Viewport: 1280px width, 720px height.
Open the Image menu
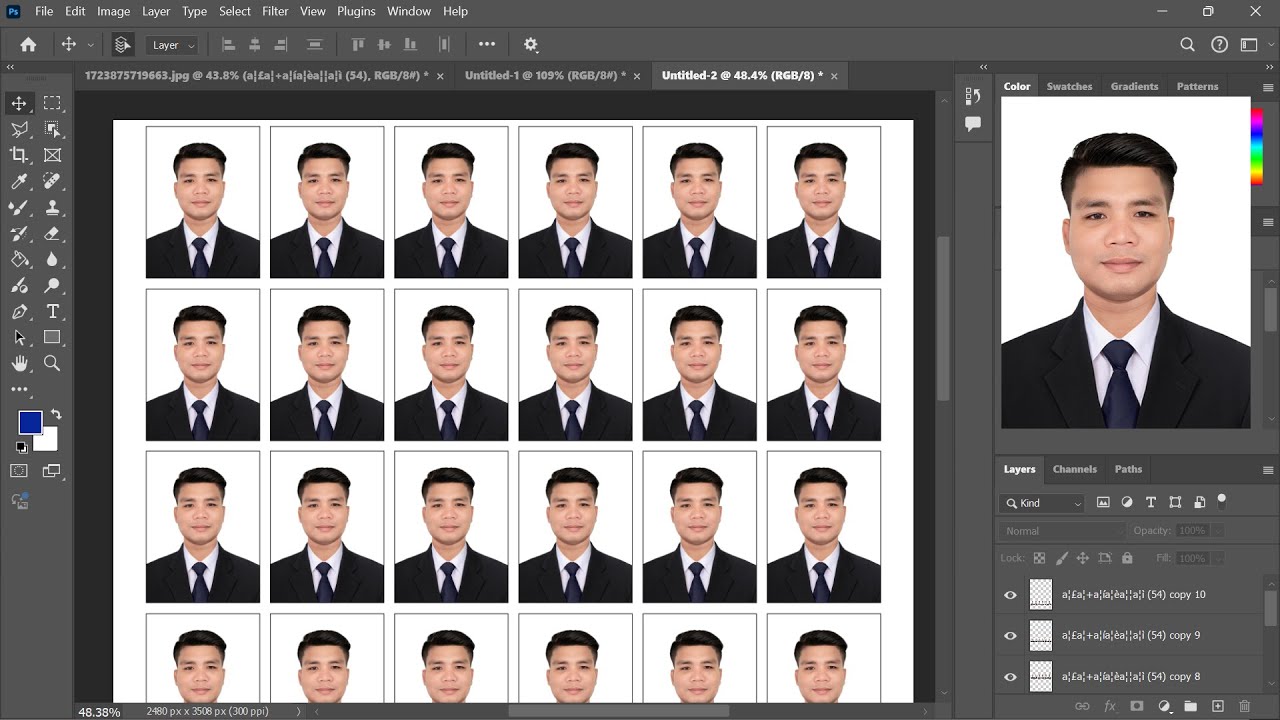[x=113, y=11]
